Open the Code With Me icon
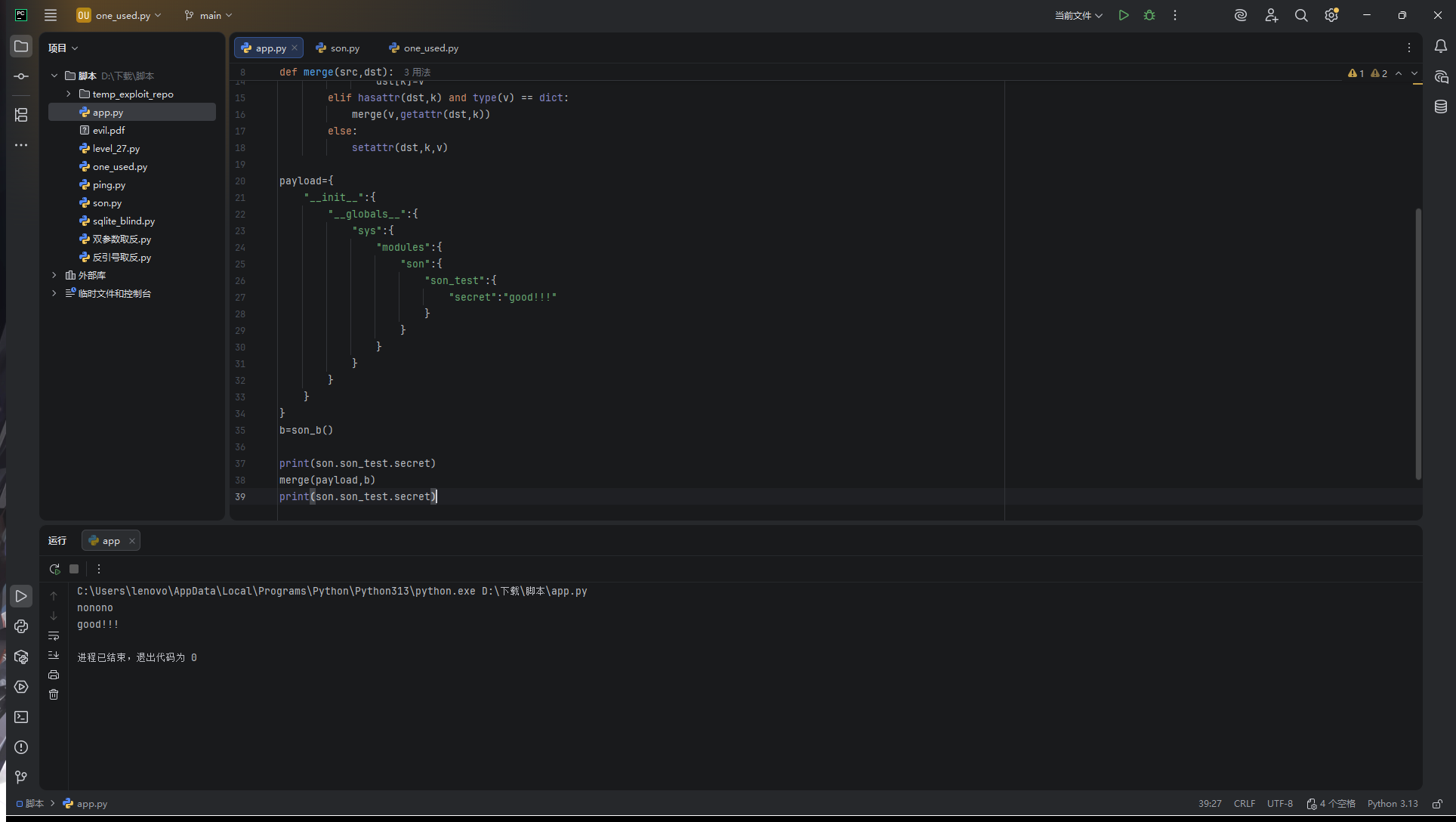The width and height of the screenshot is (1456, 822). point(1271,15)
